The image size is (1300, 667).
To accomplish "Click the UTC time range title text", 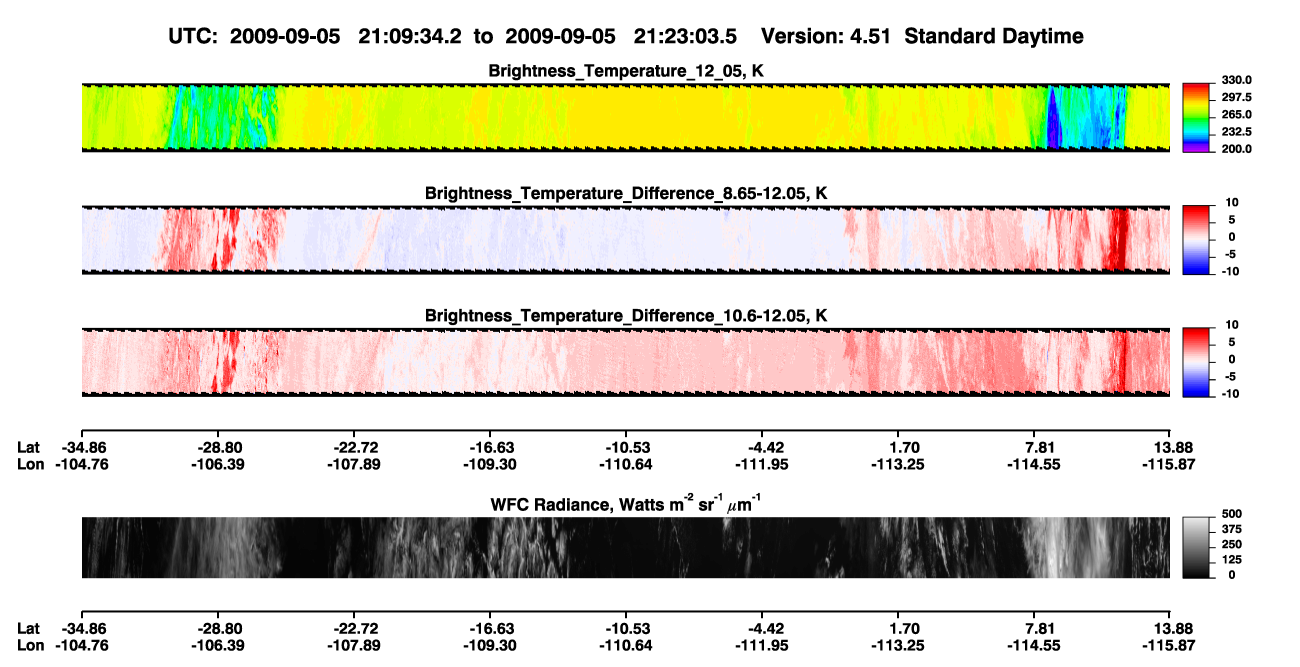I will 455,36.
